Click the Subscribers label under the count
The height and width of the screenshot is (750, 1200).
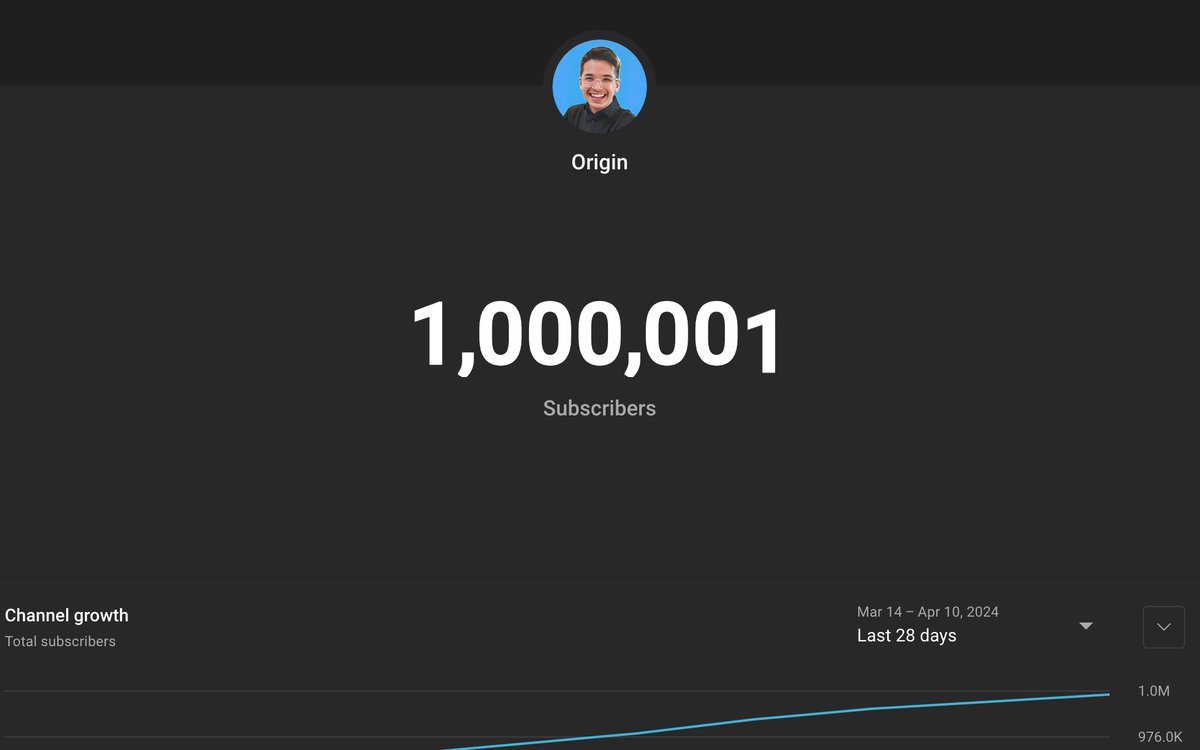600,408
